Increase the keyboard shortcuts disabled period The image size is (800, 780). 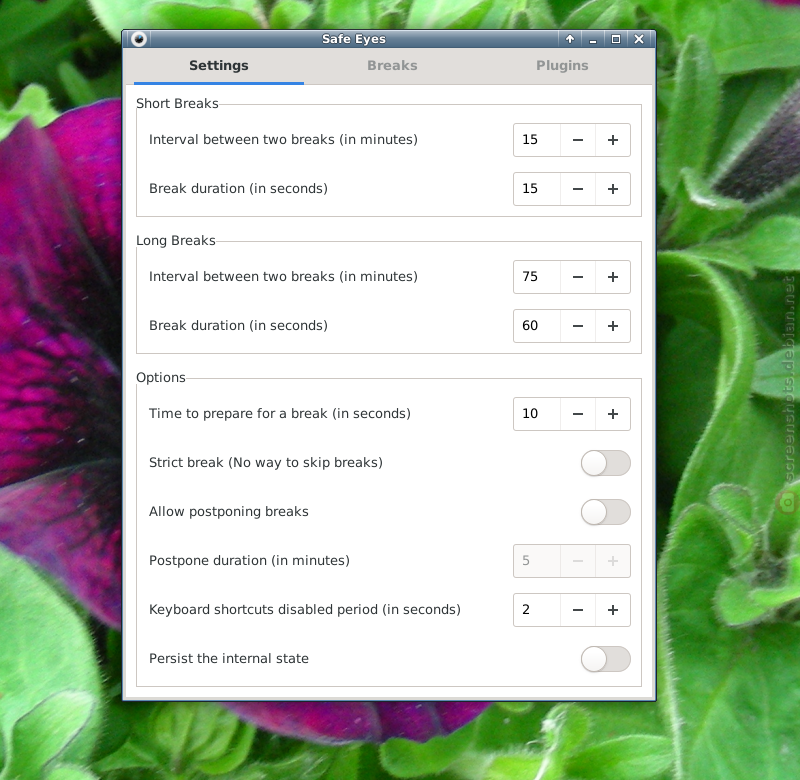tap(613, 610)
